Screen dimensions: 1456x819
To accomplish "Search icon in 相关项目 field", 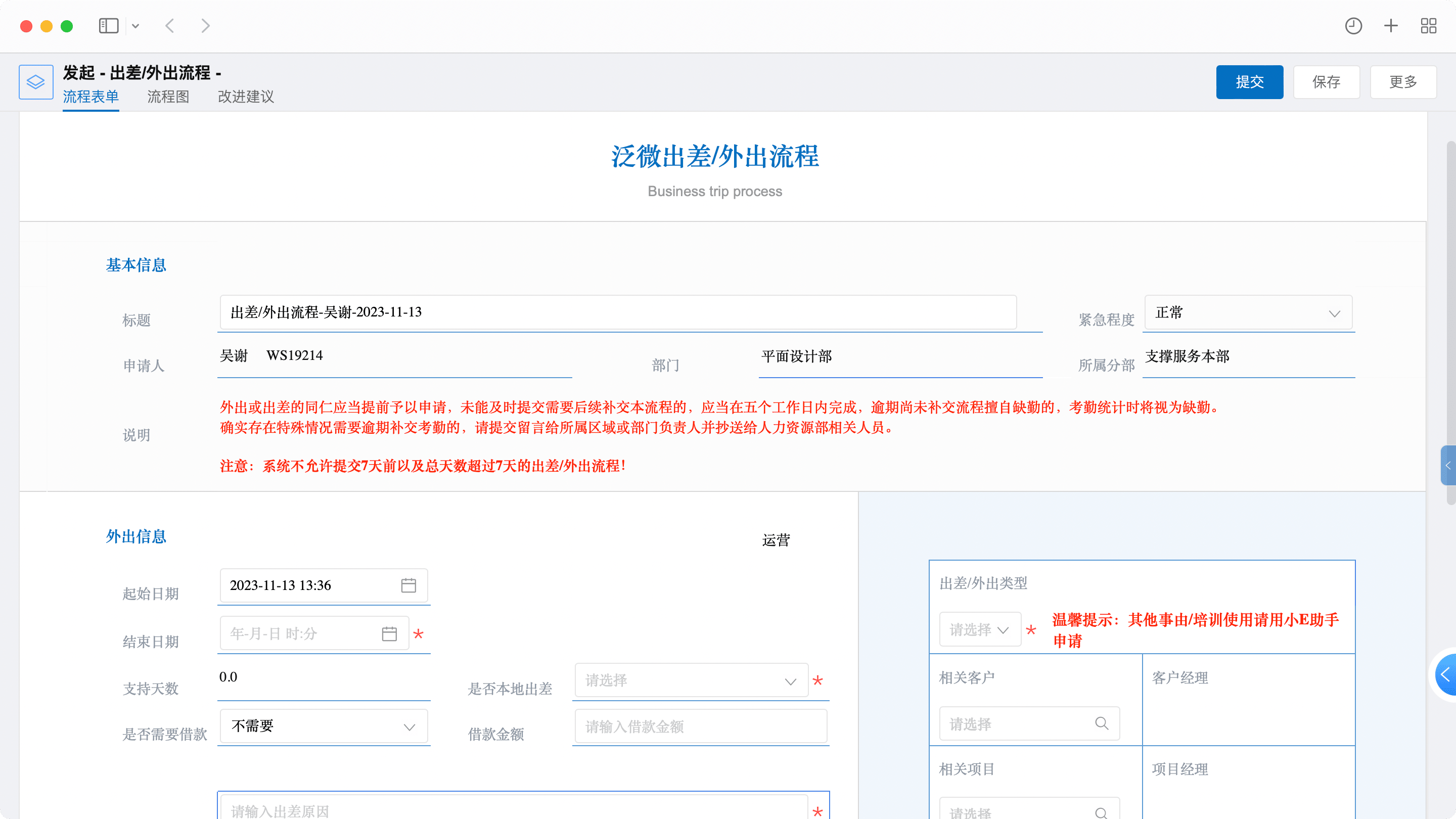I will [1102, 813].
